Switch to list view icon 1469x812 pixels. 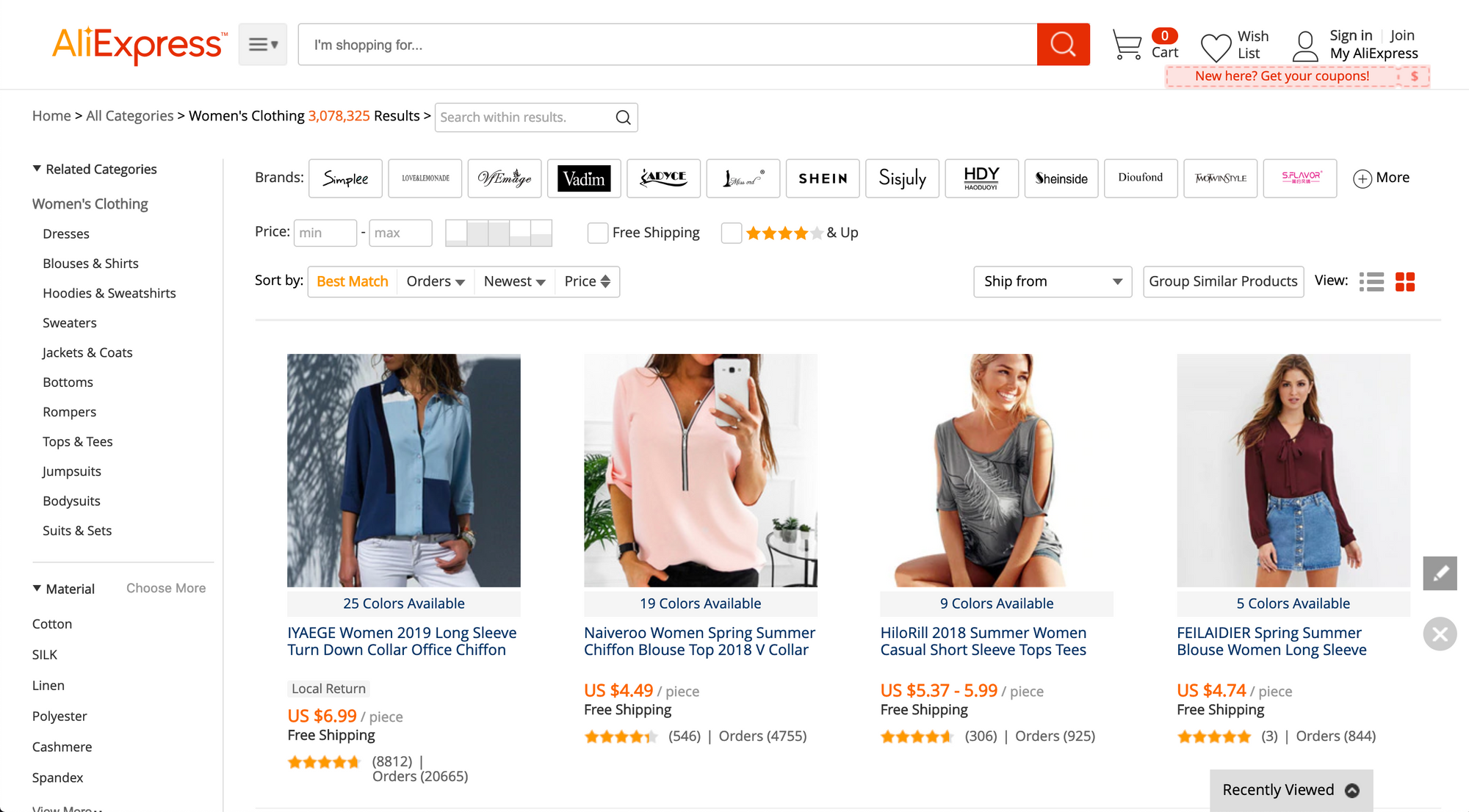[x=1371, y=282]
